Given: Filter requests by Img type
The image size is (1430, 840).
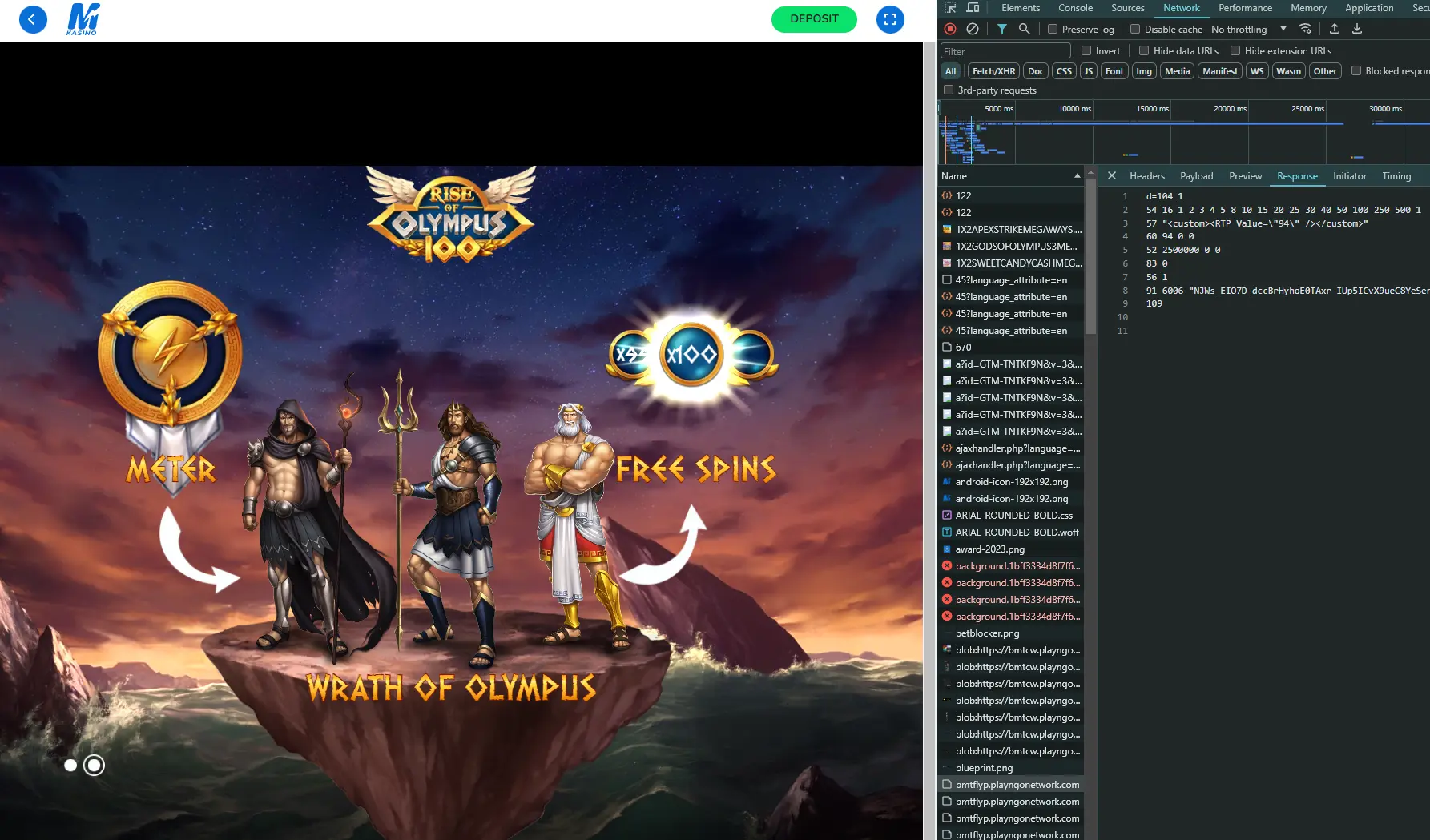Looking at the screenshot, I should (x=1144, y=71).
